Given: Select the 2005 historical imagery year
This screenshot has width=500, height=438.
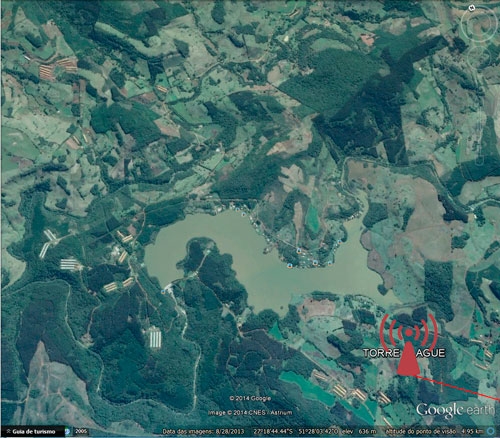Looking at the screenshot, I should (x=81, y=431).
